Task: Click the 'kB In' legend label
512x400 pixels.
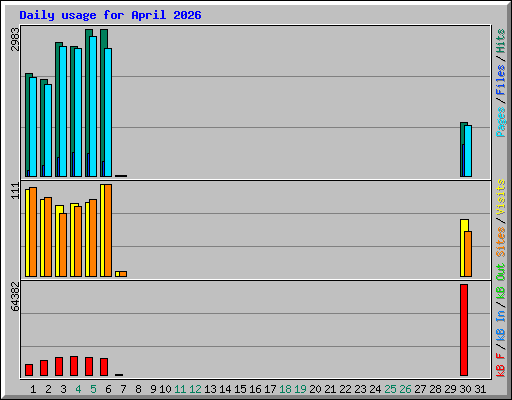Action: pos(500,325)
